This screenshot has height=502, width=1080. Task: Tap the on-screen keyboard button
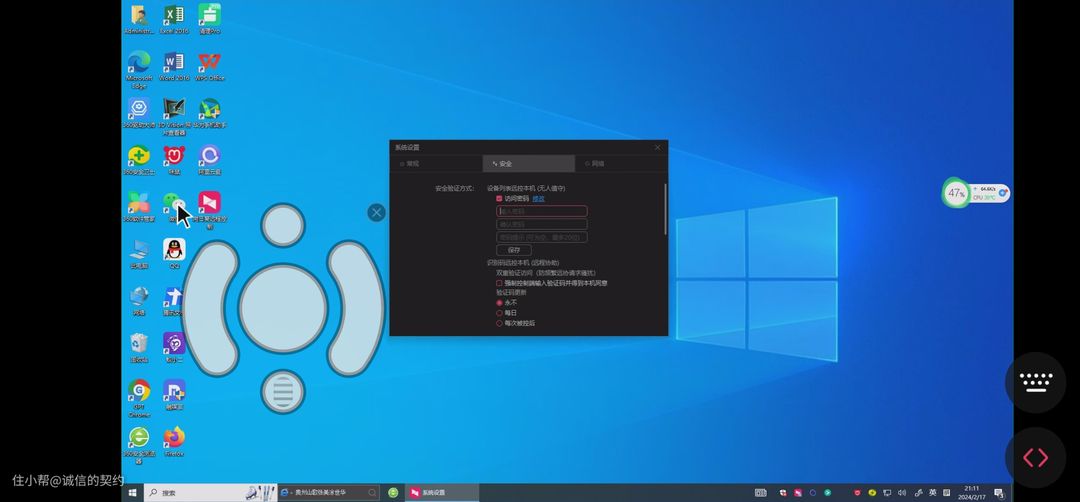click(x=1035, y=382)
